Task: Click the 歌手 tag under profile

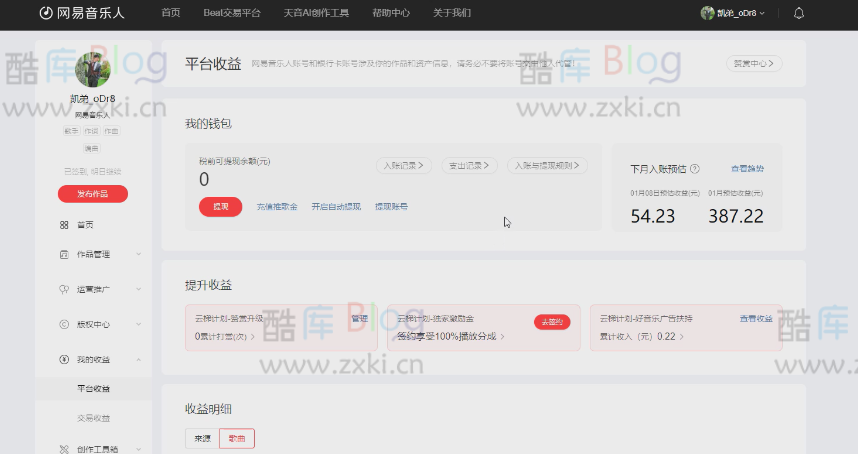Action: click(72, 131)
